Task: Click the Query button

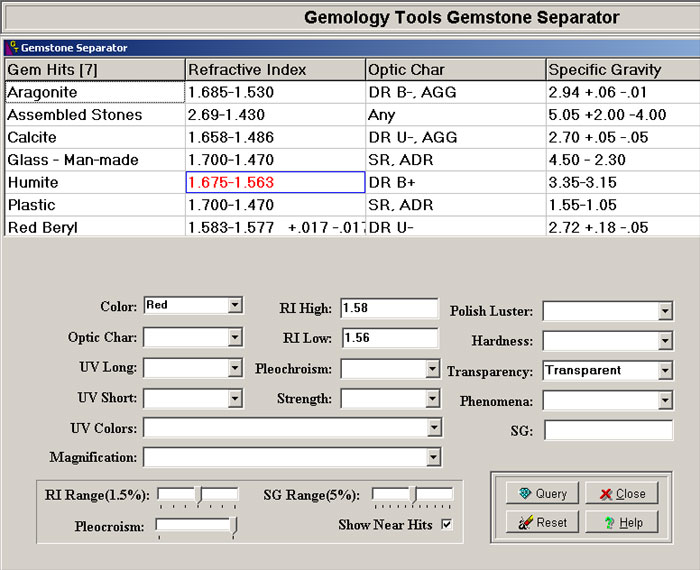Action: (x=542, y=493)
